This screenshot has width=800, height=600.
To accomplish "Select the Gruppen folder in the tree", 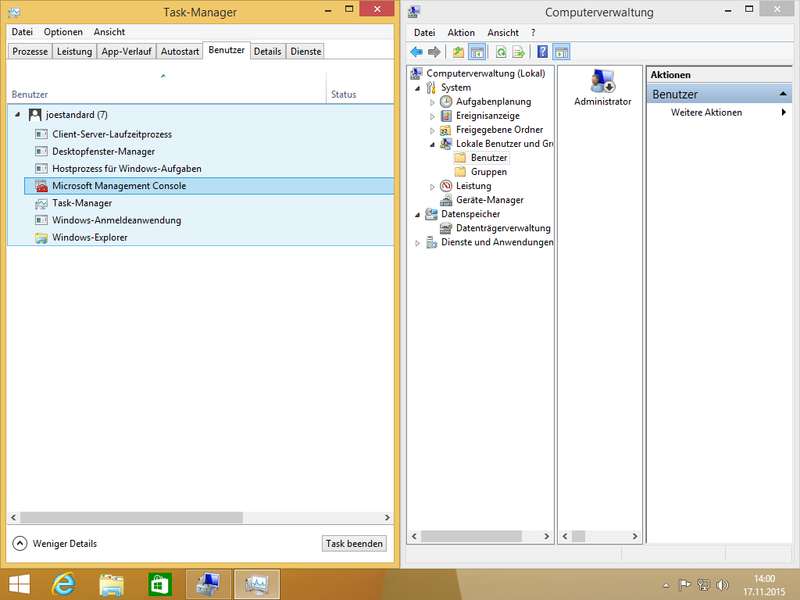I will click(x=488, y=172).
